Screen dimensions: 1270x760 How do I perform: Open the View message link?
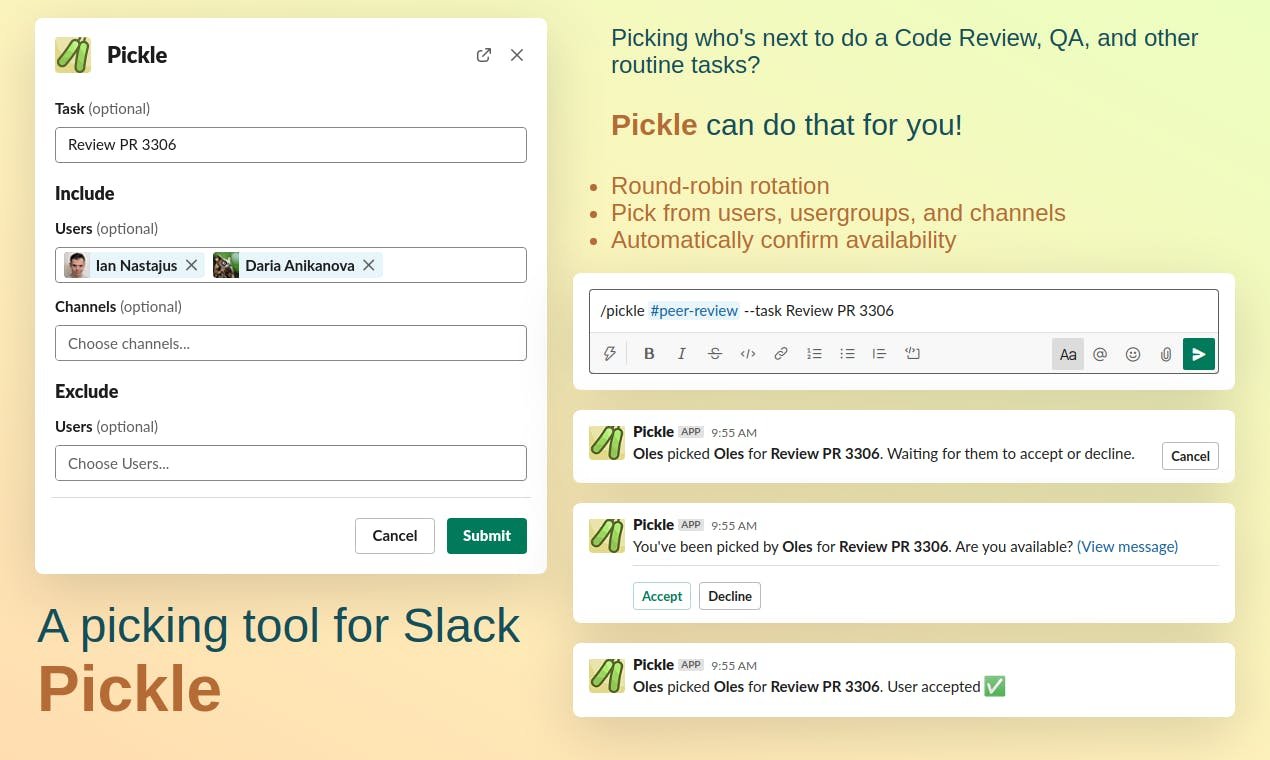click(1127, 547)
